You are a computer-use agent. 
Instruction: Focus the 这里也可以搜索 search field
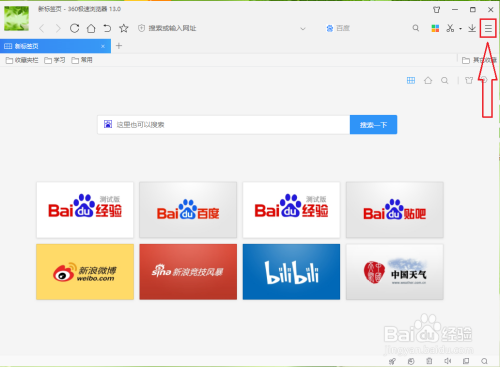pyautogui.click(x=224, y=125)
